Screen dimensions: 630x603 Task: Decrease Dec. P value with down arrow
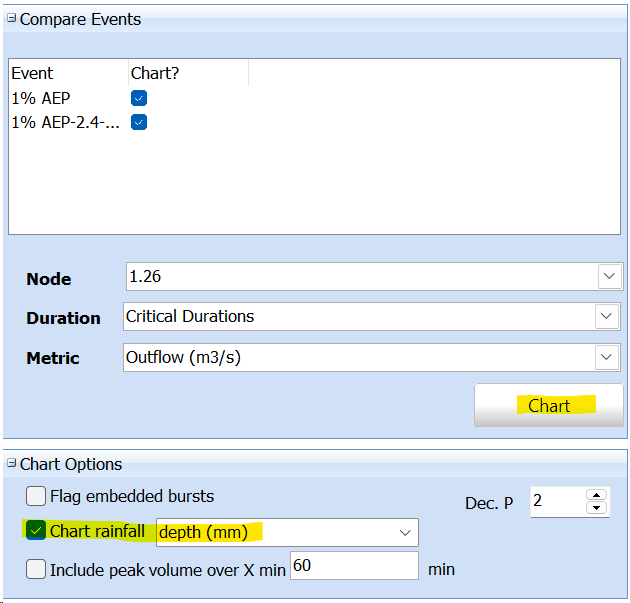tap(599, 508)
